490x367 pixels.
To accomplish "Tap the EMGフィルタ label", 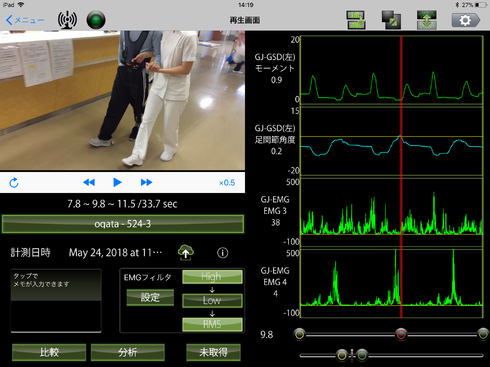I will click(x=148, y=277).
